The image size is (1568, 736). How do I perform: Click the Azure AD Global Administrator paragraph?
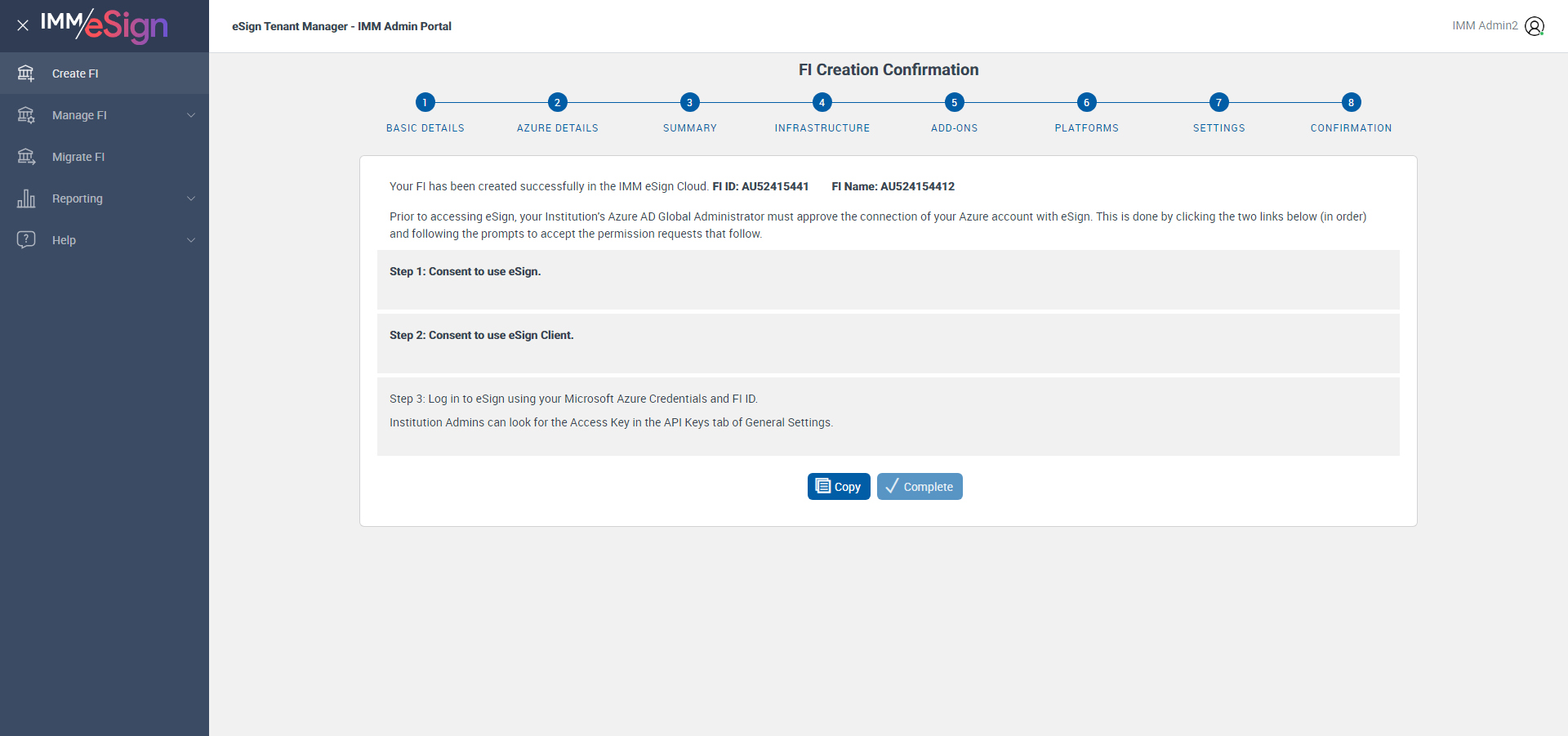tap(878, 225)
